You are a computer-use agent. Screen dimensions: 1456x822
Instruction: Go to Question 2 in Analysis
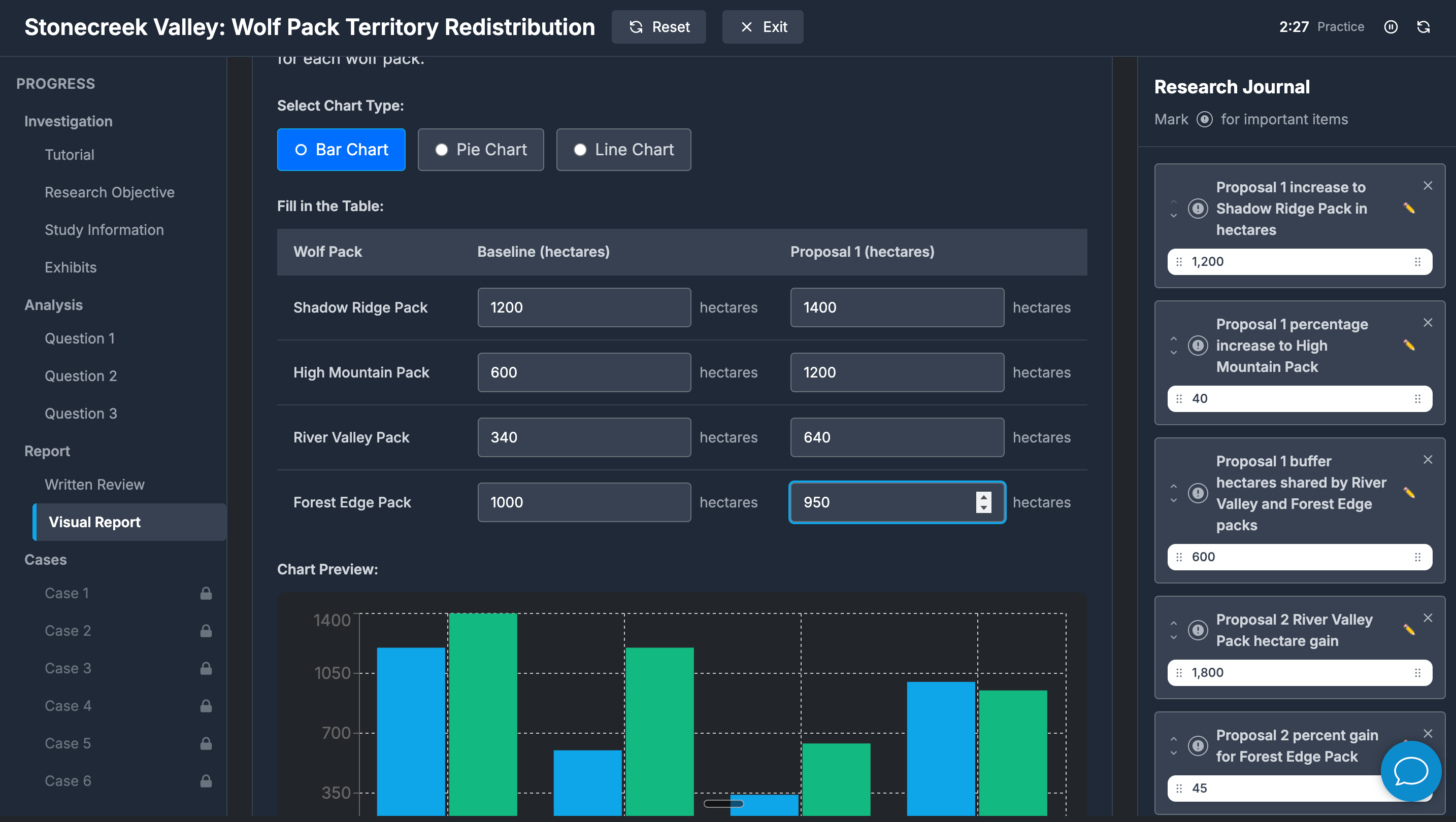tap(81, 375)
